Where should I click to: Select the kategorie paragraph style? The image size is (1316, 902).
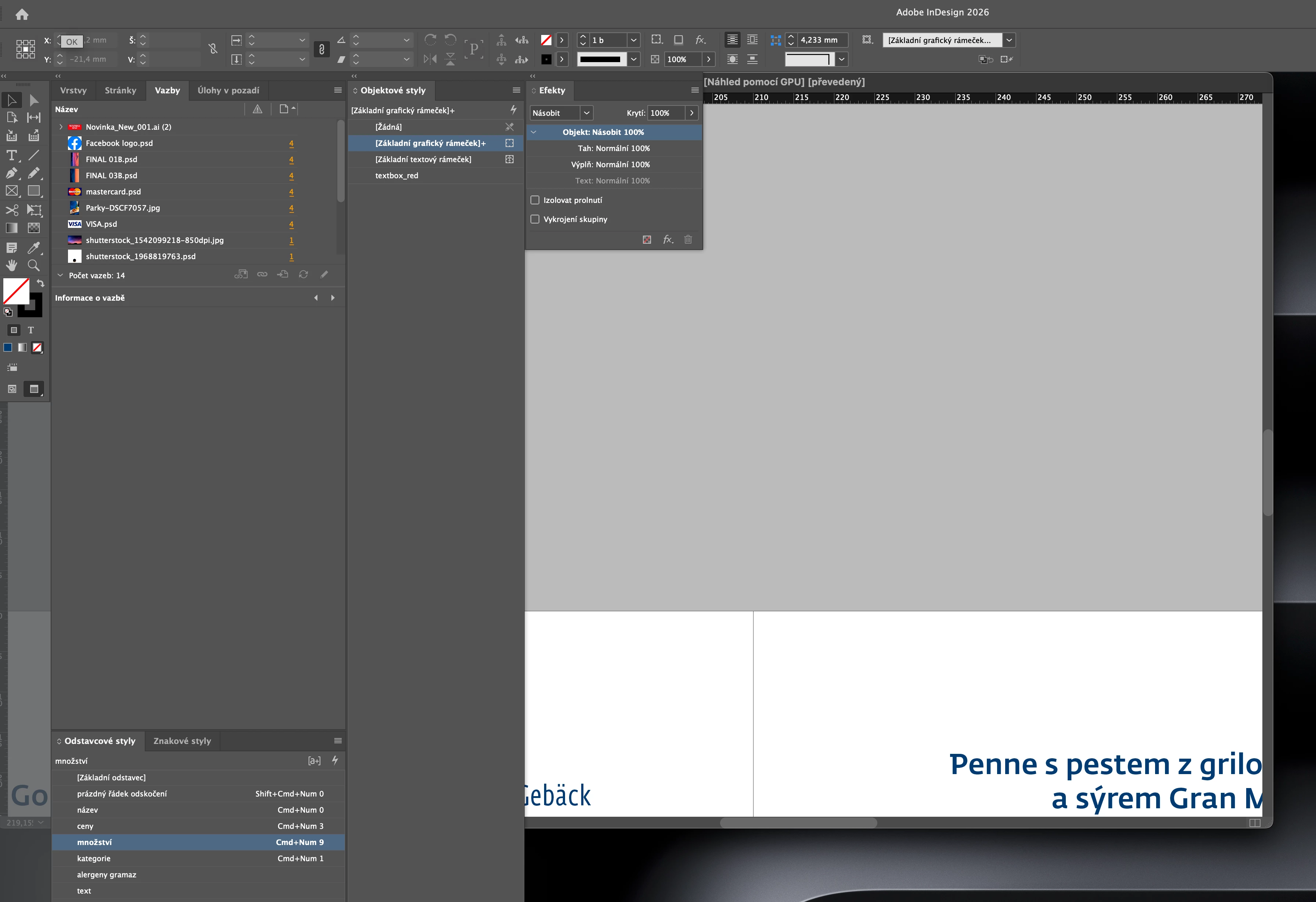tap(94, 858)
